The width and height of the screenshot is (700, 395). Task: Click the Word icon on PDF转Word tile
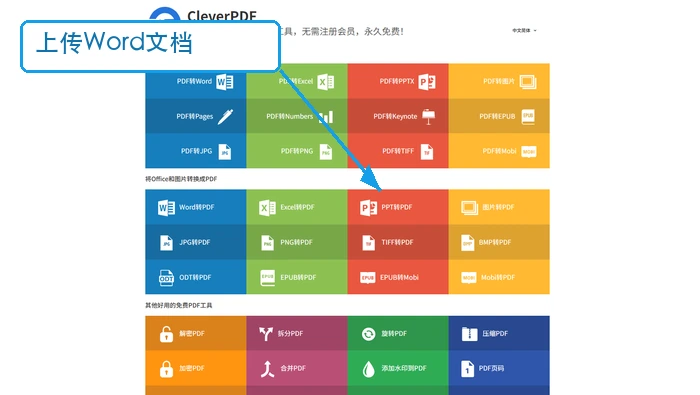coord(225,82)
